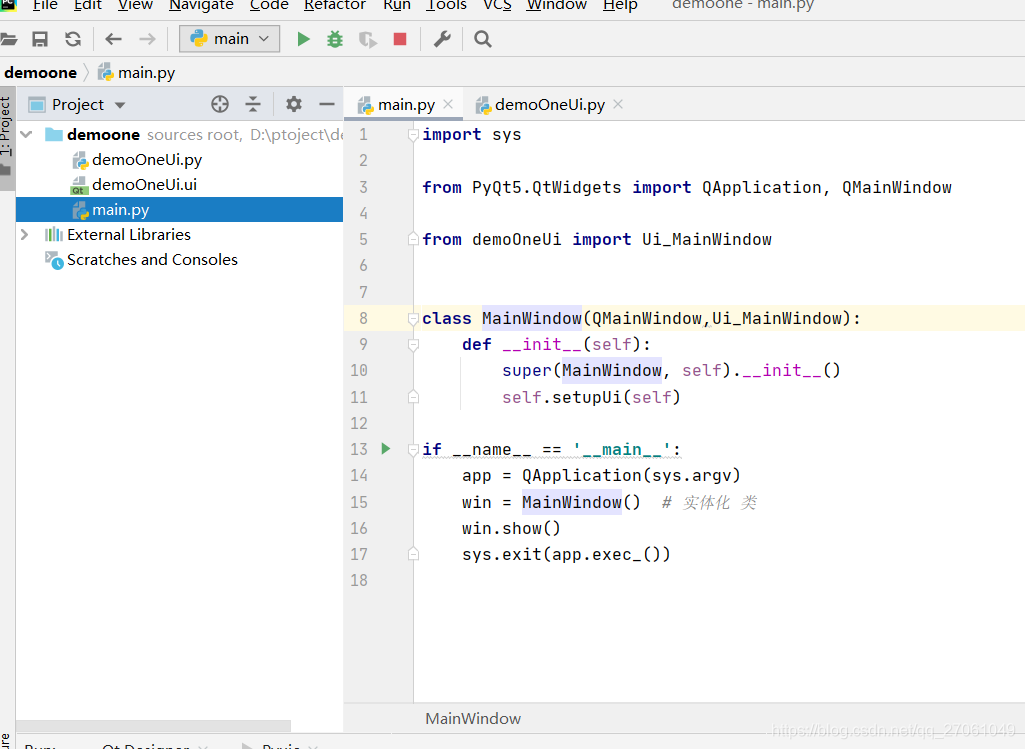Image resolution: width=1025 pixels, height=749 pixels.
Task: Open the Tools menu
Action: 446,5
